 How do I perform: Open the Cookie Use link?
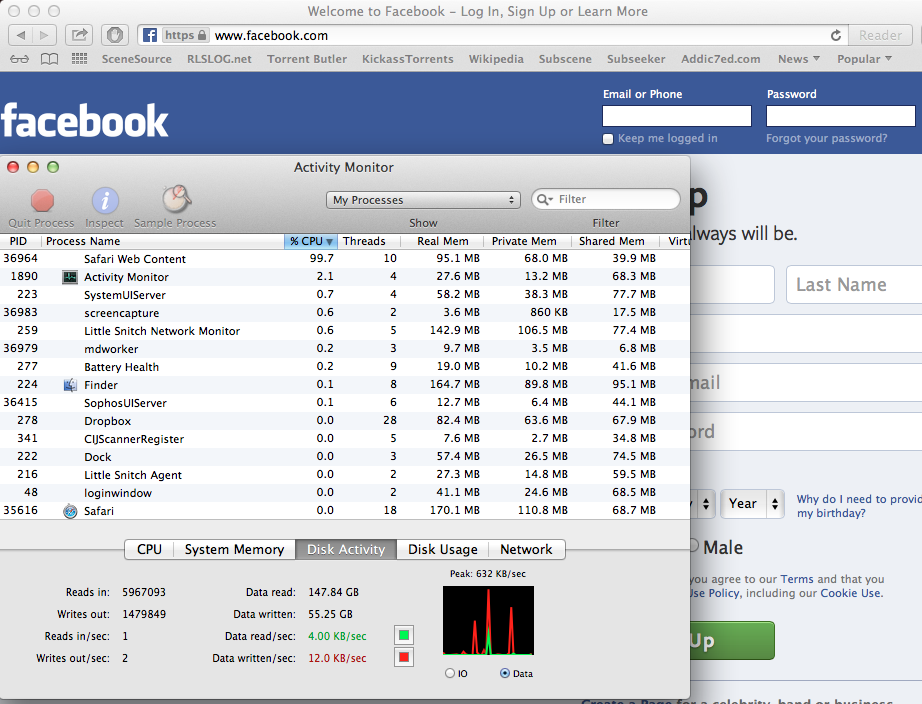tap(851, 593)
